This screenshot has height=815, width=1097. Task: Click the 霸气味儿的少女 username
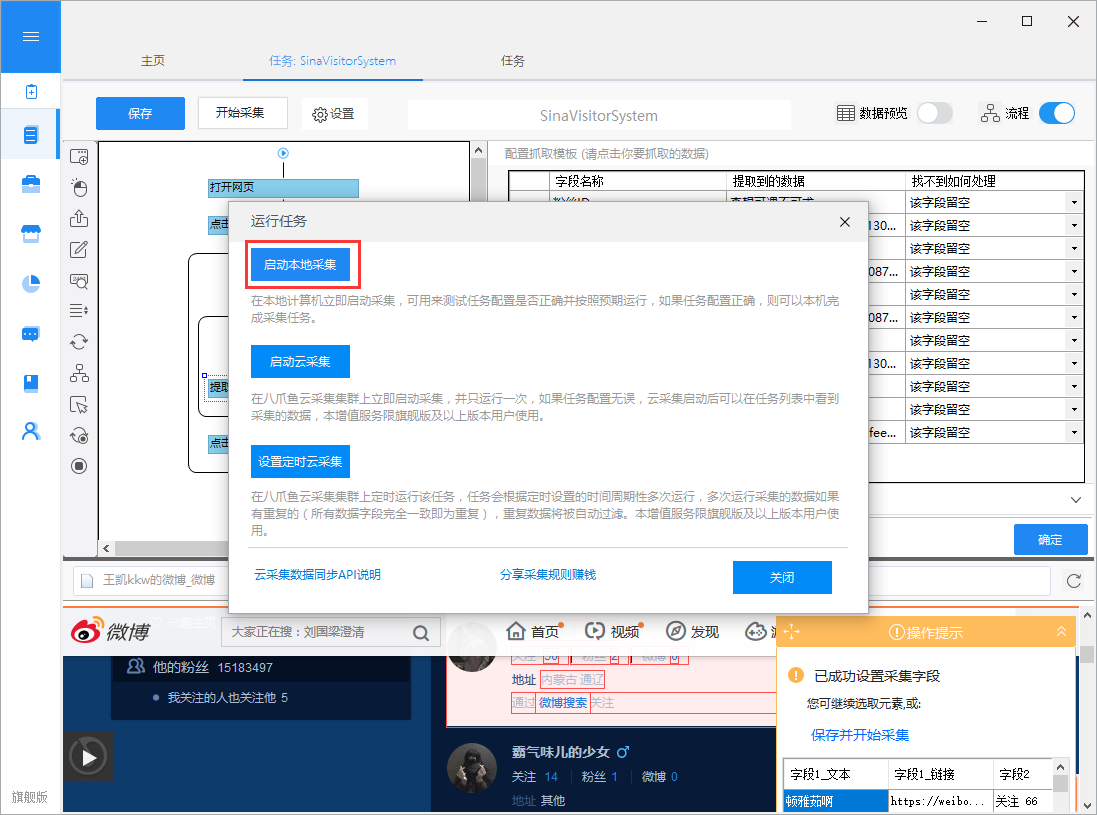click(561, 752)
